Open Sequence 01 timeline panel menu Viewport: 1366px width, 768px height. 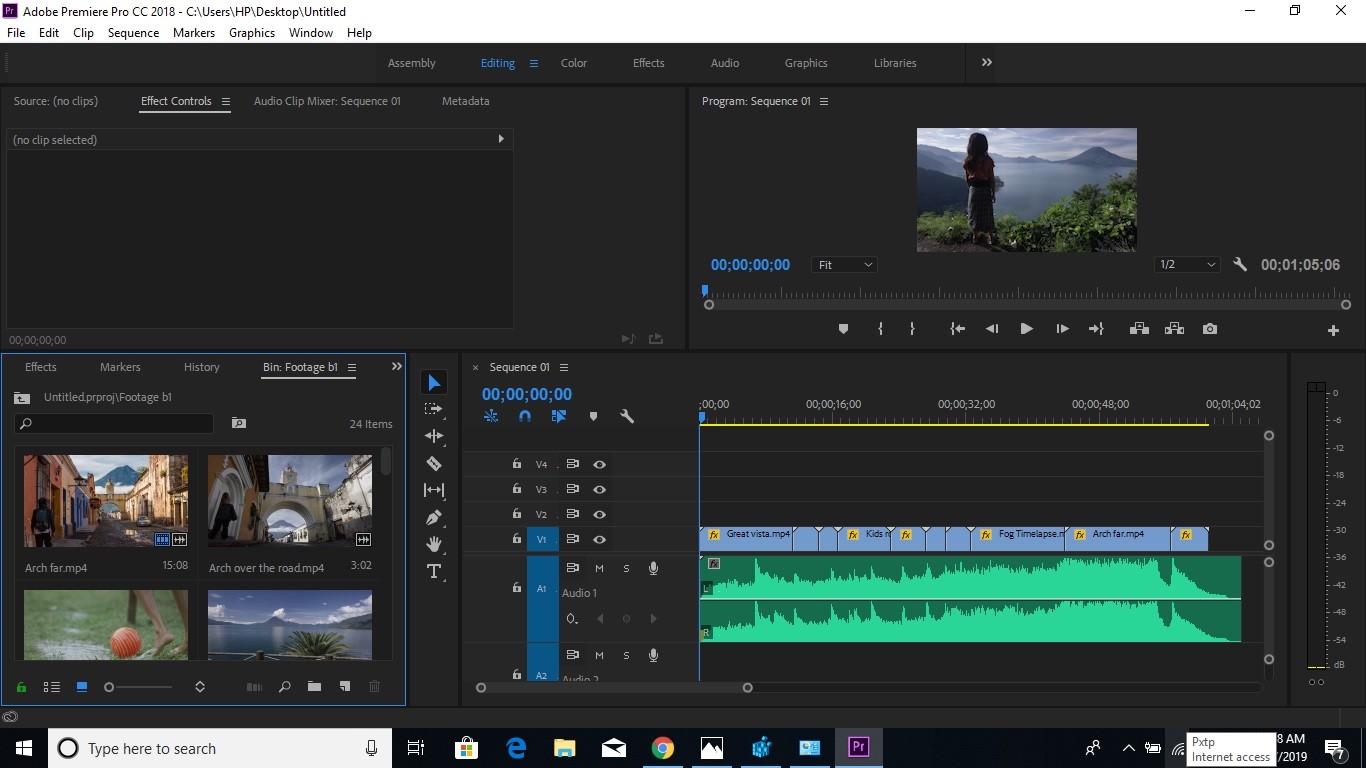[564, 367]
